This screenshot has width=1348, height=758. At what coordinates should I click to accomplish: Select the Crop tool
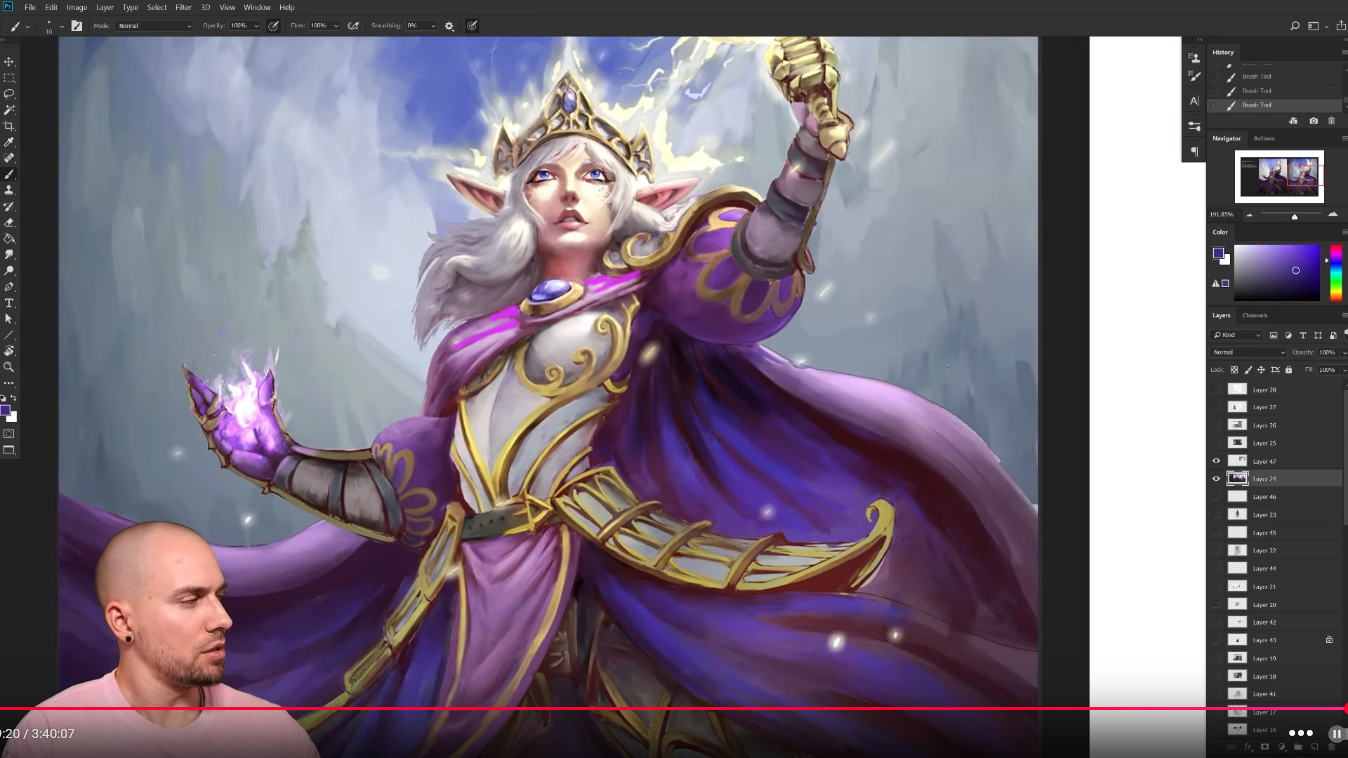[x=9, y=126]
